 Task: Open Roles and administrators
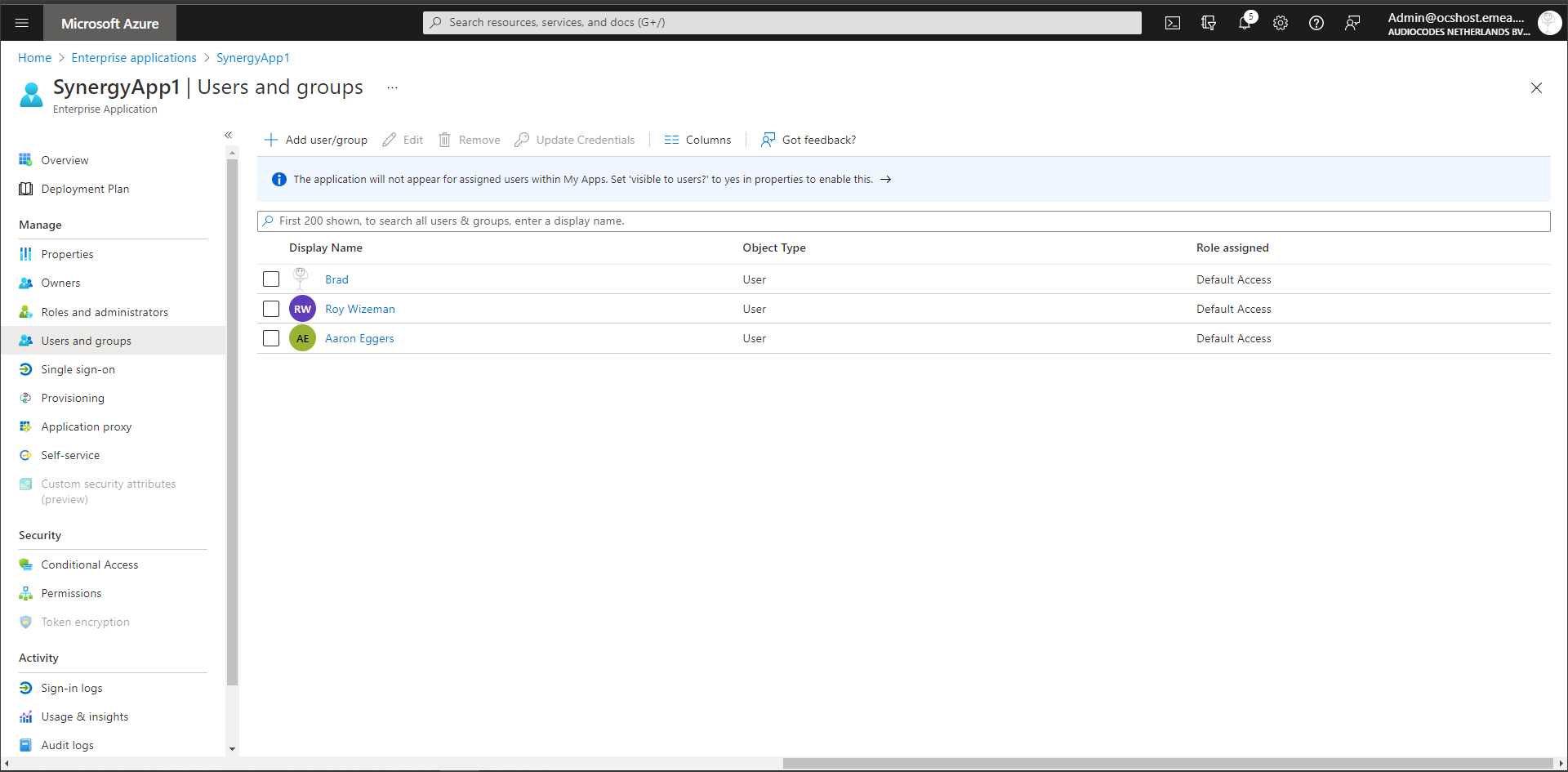[x=105, y=312]
